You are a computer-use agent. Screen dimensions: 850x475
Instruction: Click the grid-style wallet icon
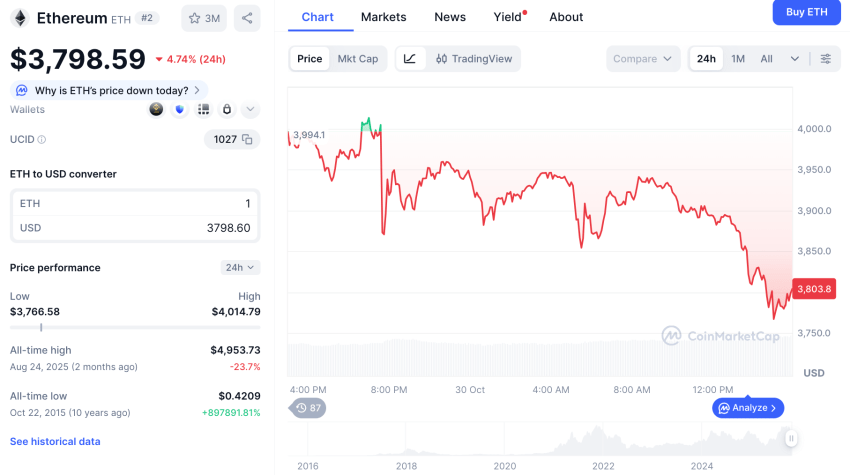(x=203, y=110)
